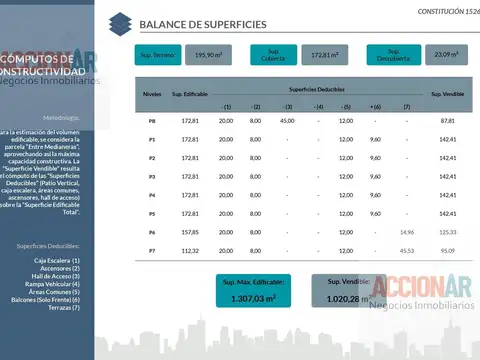Click the '142,41' sellable cell in row P2
480x360 pixels.
pyautogui.click(x=448, y=158)
